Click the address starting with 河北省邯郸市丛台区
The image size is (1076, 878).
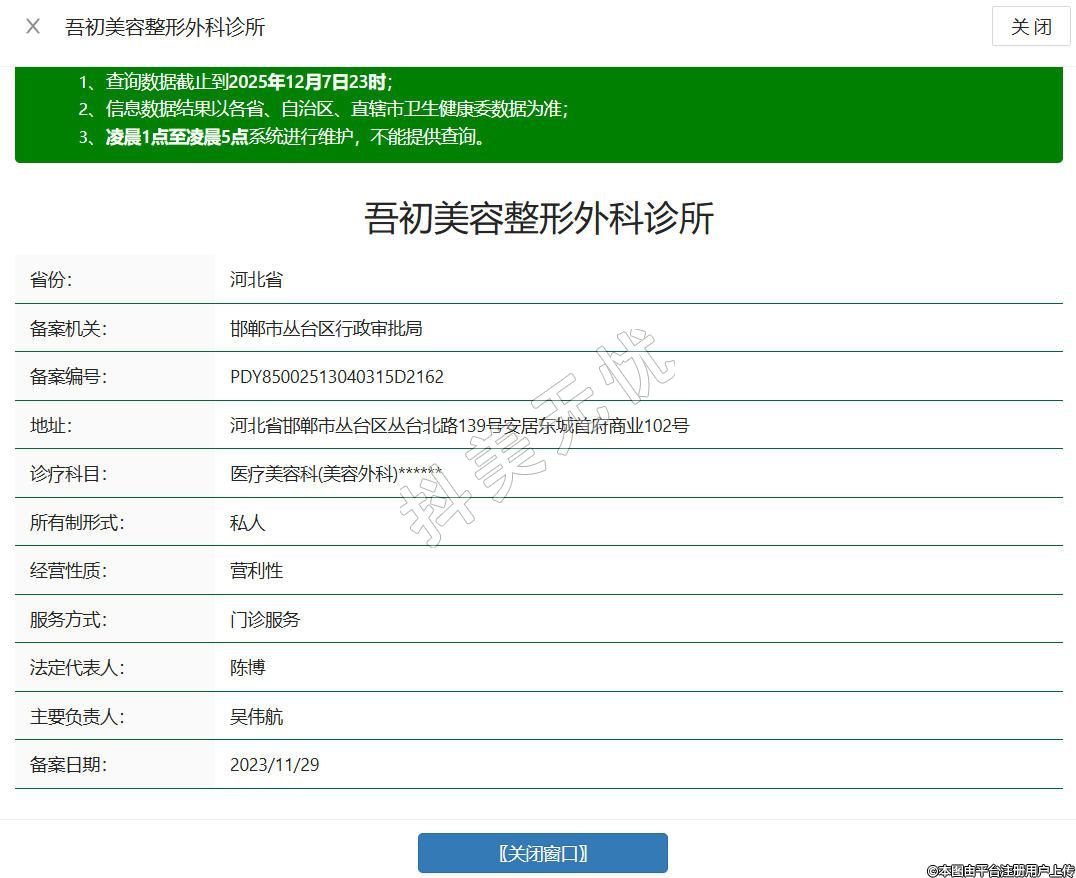coord(459,426)
